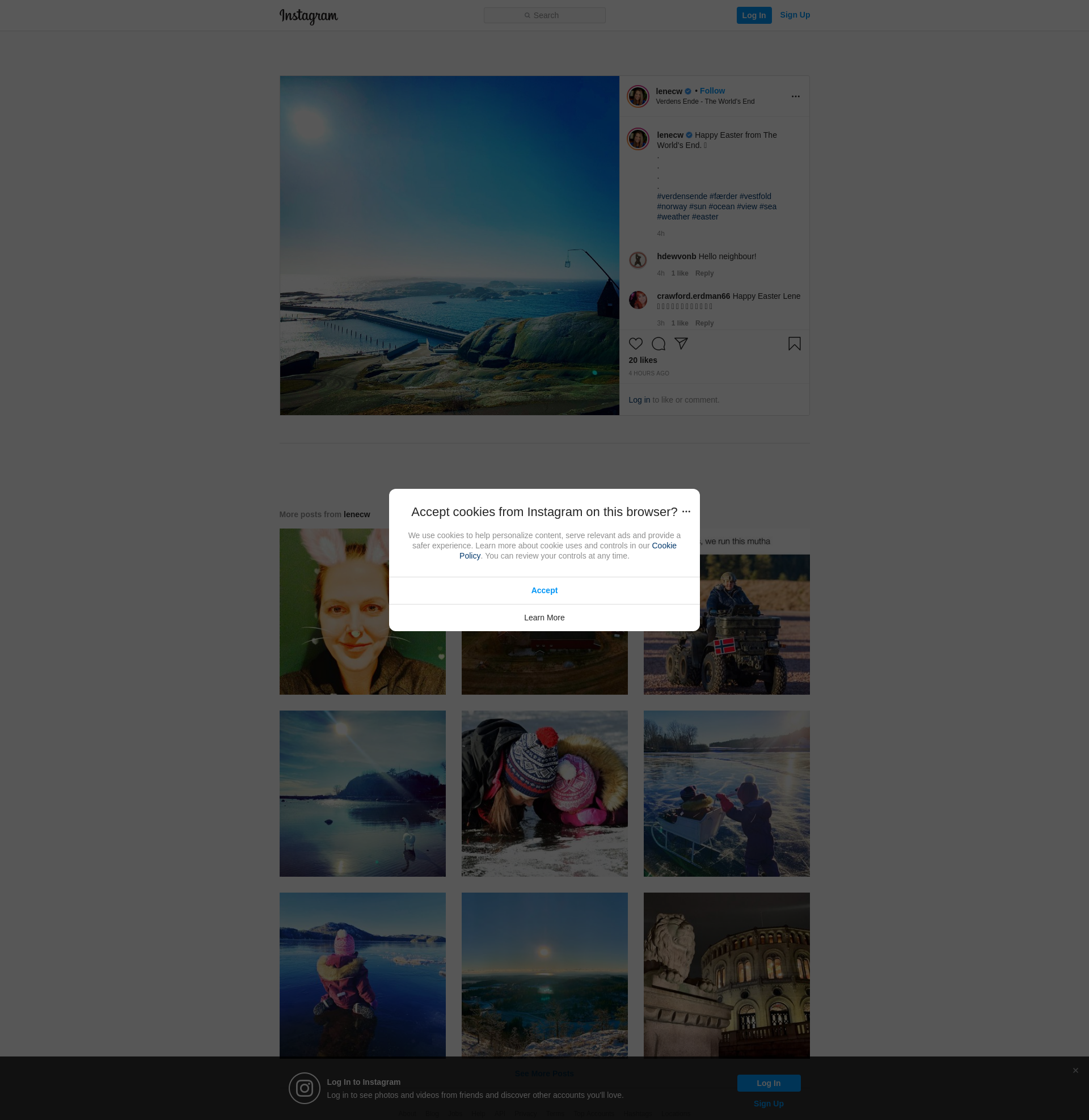Viewport: 1089px width, 1120px height.
Task: Click Instagram camera icon in login banner
Action: coord(304,1088)
